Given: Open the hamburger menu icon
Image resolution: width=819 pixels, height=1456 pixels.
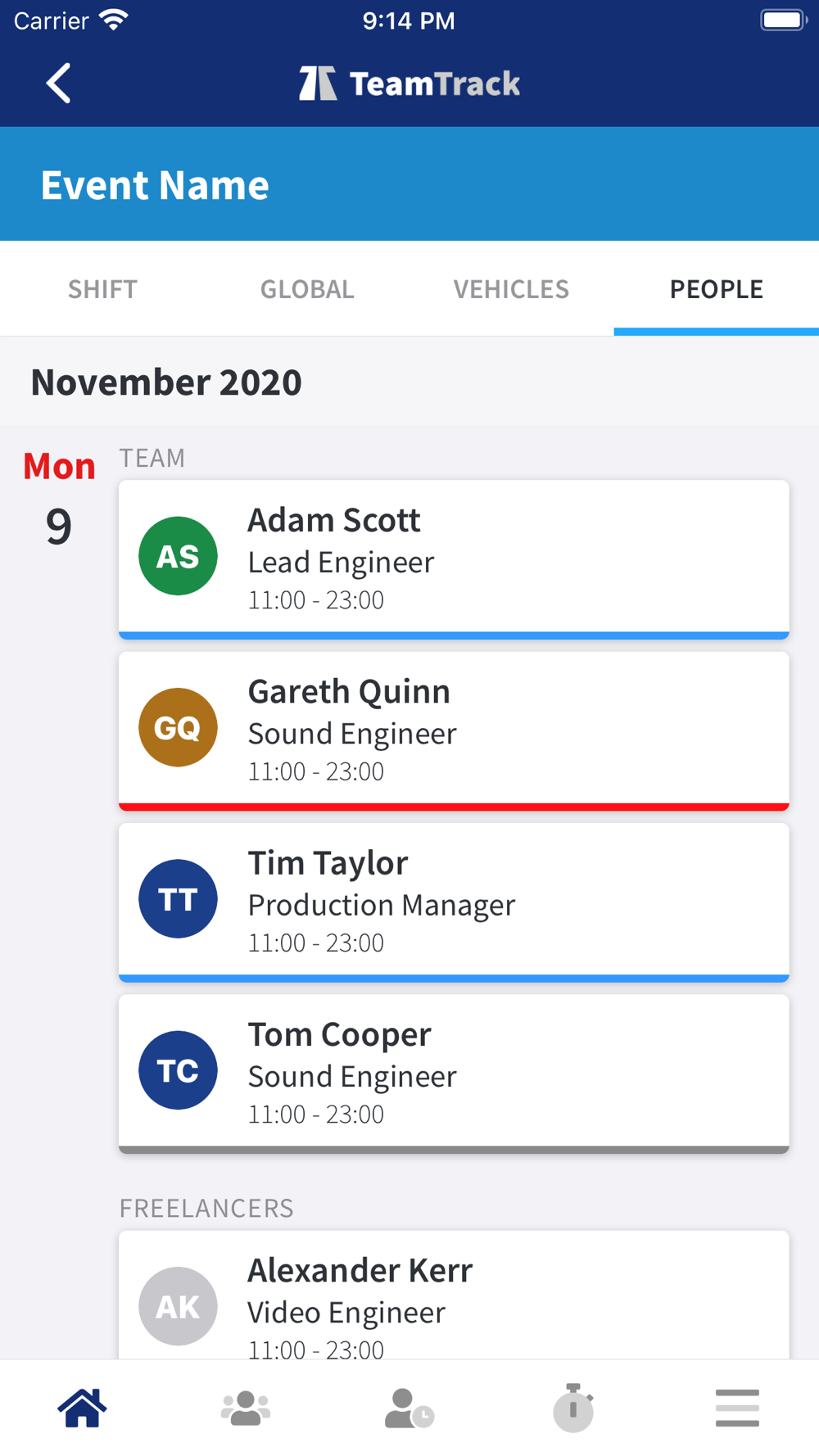Looking at the screenshot, I should [x=737, y=1408].
